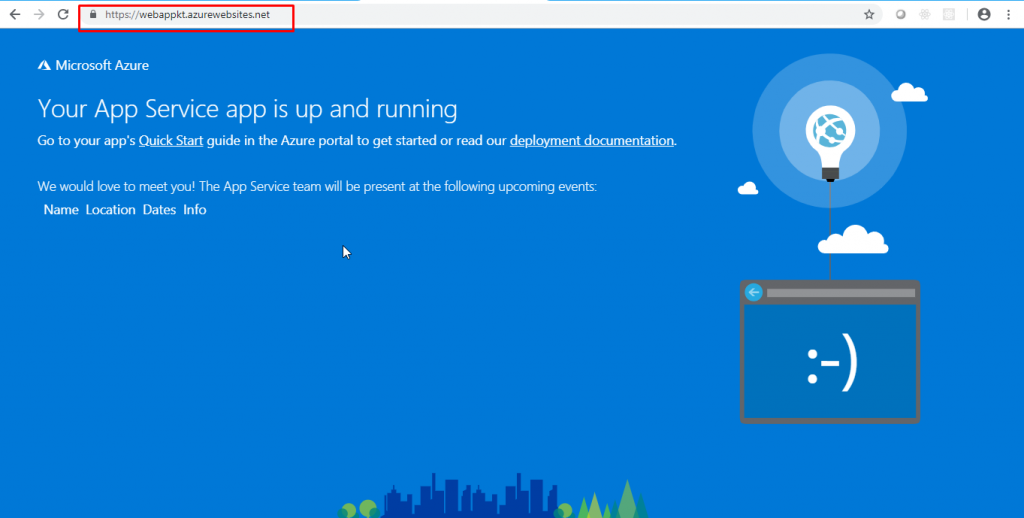The width and height of the screenshot is (1024, 518).
Task: Click the Microsoft Azure logo
Action: 93,65
